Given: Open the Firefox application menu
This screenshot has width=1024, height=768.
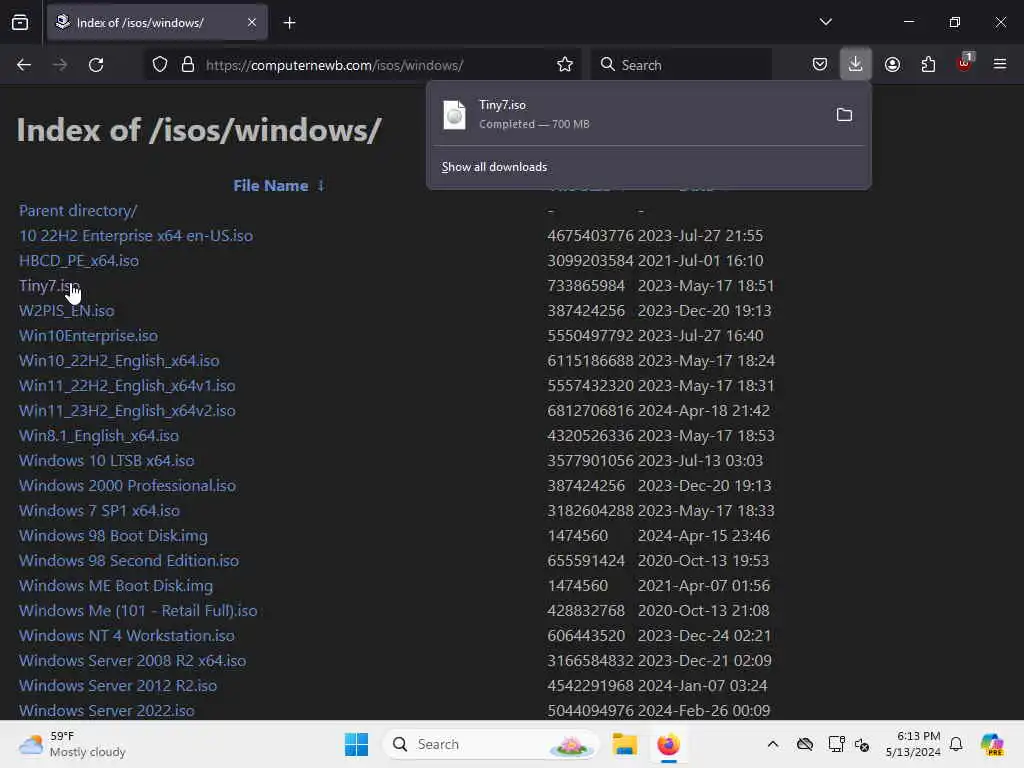Looking at the screenshot, I should click(x=999, y=65).
